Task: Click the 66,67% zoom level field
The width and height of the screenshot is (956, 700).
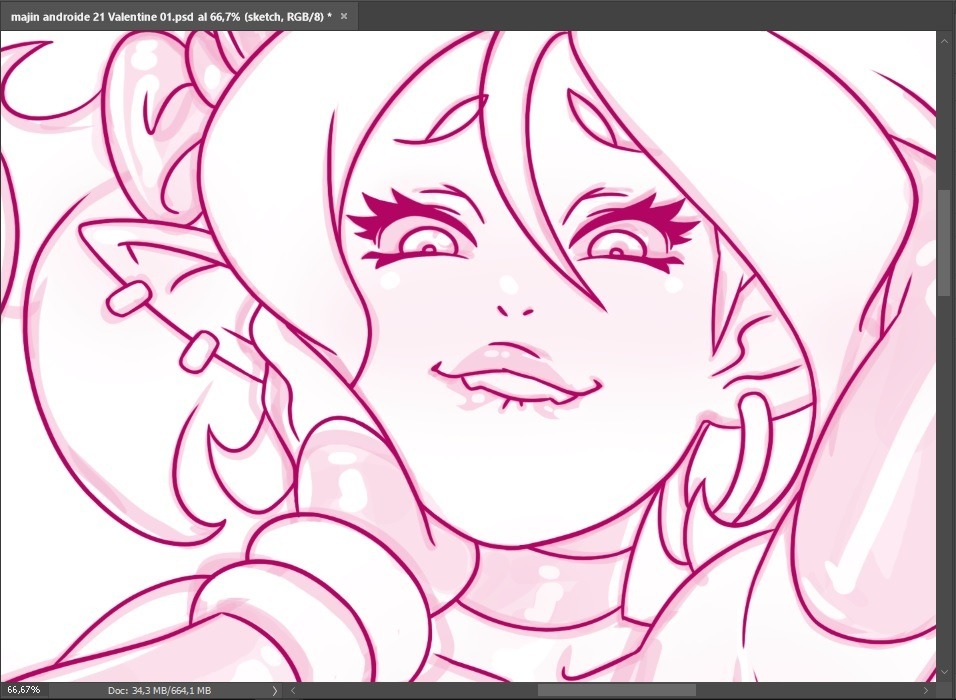Action: point(24,690)
